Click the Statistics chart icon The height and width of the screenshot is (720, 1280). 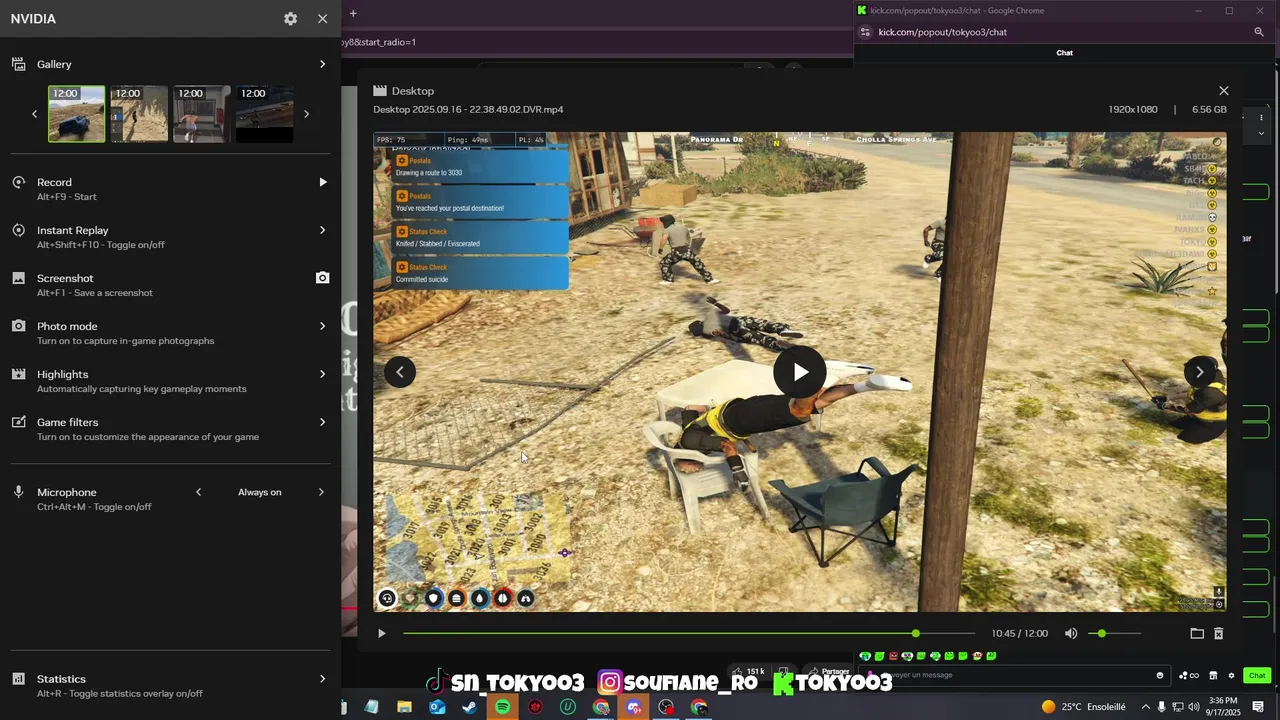point(18,679)
